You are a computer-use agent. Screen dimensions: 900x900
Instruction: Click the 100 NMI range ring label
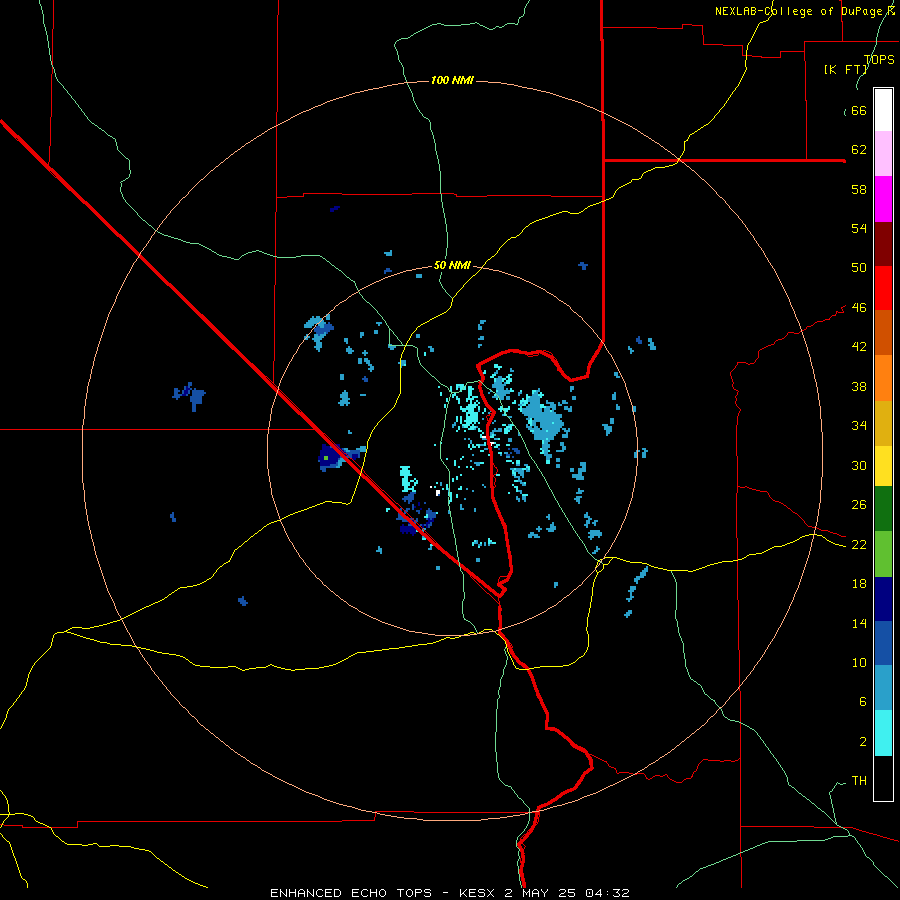tap(452, 80)
